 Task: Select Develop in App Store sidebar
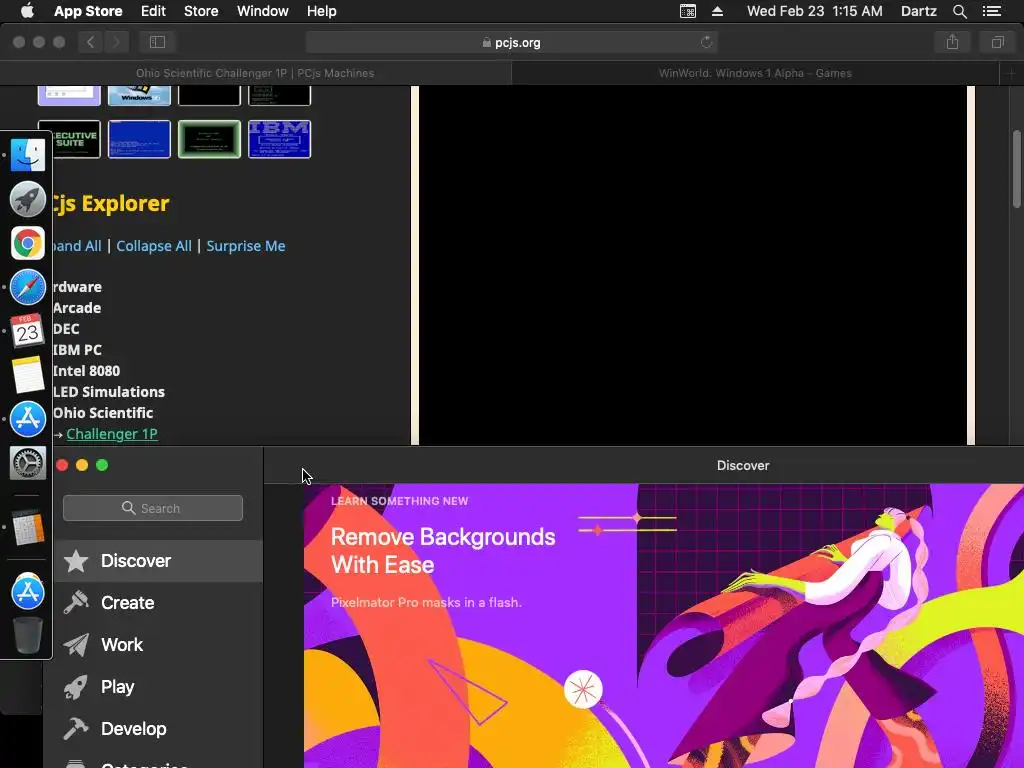pyautogui.click(x=158, y=729)
